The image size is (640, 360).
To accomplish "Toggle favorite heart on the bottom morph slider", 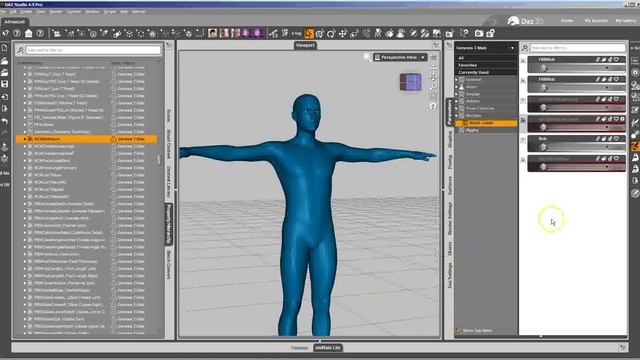I will (x=616, y=158).
